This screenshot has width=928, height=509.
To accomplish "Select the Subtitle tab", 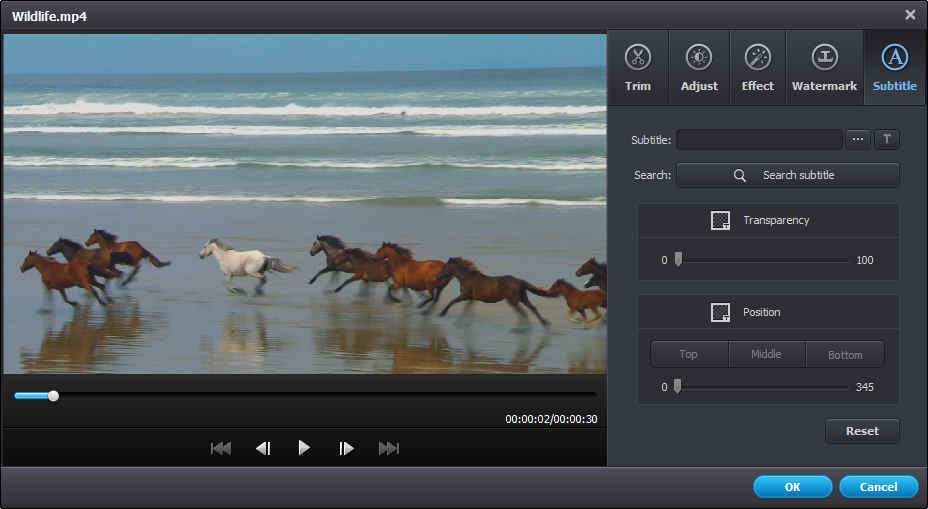I will [x=894, y=68].
